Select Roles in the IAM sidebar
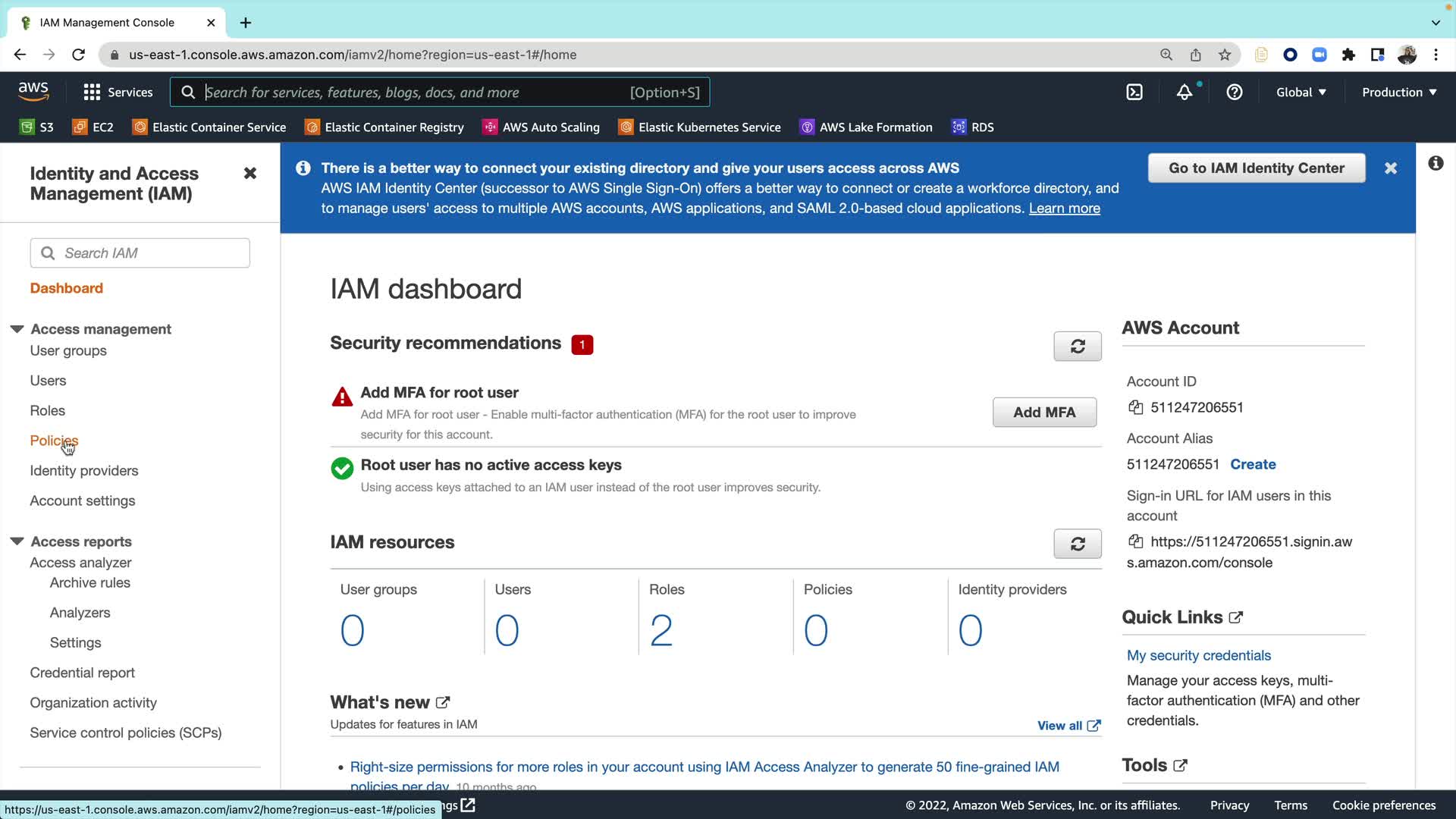This screenshot has height=819, width=1456. [x=47, y=410]
